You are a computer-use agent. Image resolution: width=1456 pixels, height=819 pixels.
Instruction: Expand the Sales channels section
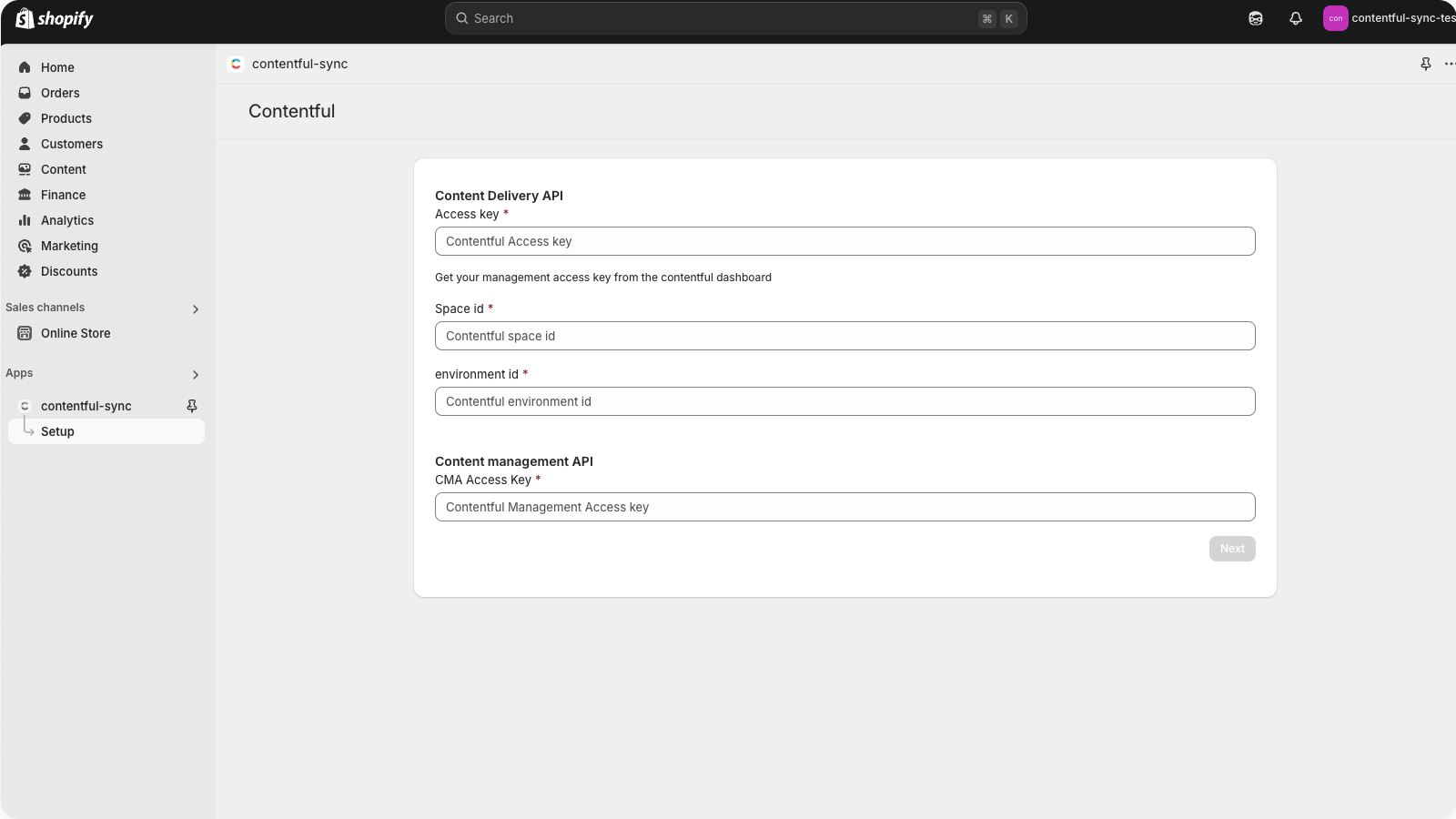coord(195,309)
